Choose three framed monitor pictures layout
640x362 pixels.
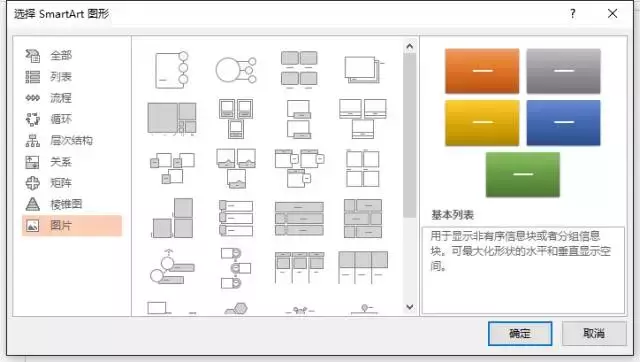click(236, 118)
